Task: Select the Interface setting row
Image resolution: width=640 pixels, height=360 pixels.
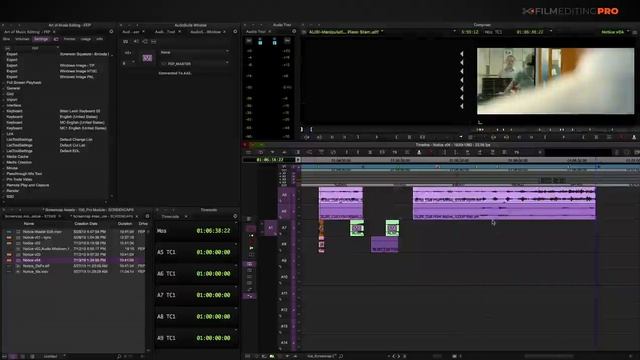Action: [14, 105]
